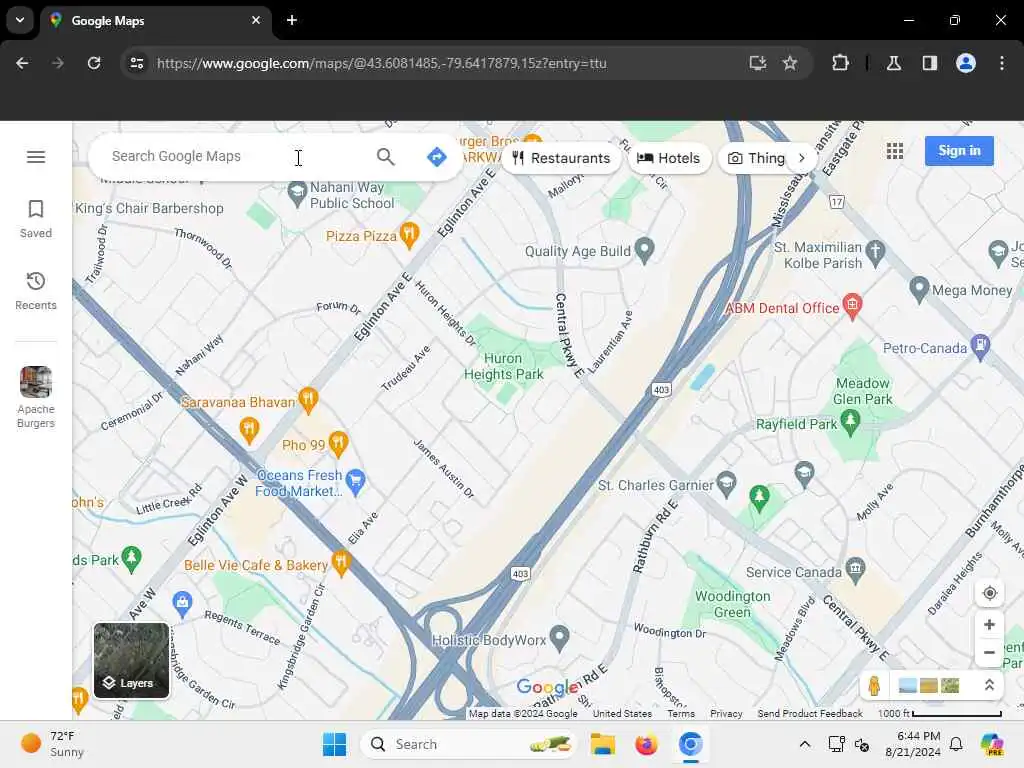Select Rayfield Park tree pin
The image size is (1024, 768).
click(850, 423)
